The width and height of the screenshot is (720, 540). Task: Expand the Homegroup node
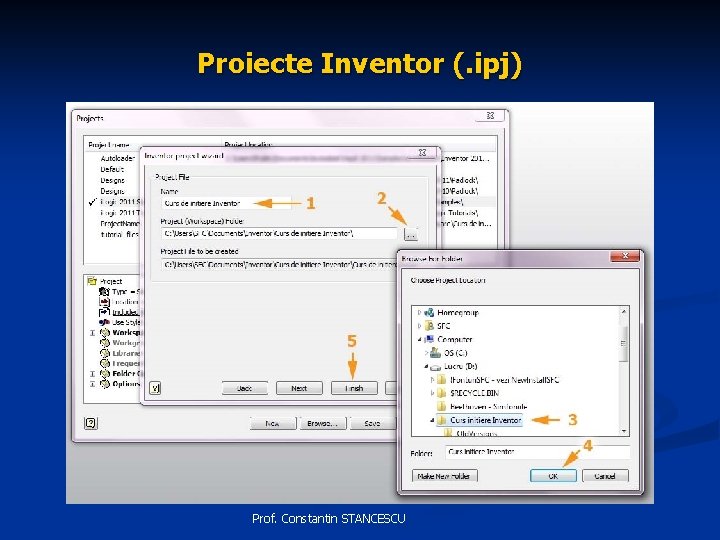(419, 312)
